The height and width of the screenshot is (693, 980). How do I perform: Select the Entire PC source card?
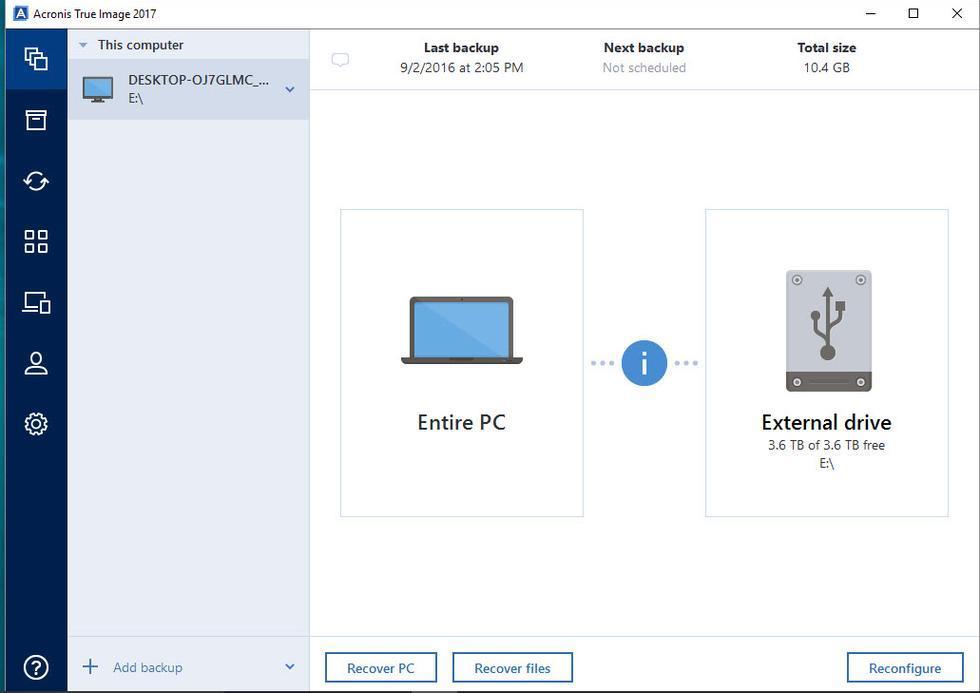(x=462, y=363)
